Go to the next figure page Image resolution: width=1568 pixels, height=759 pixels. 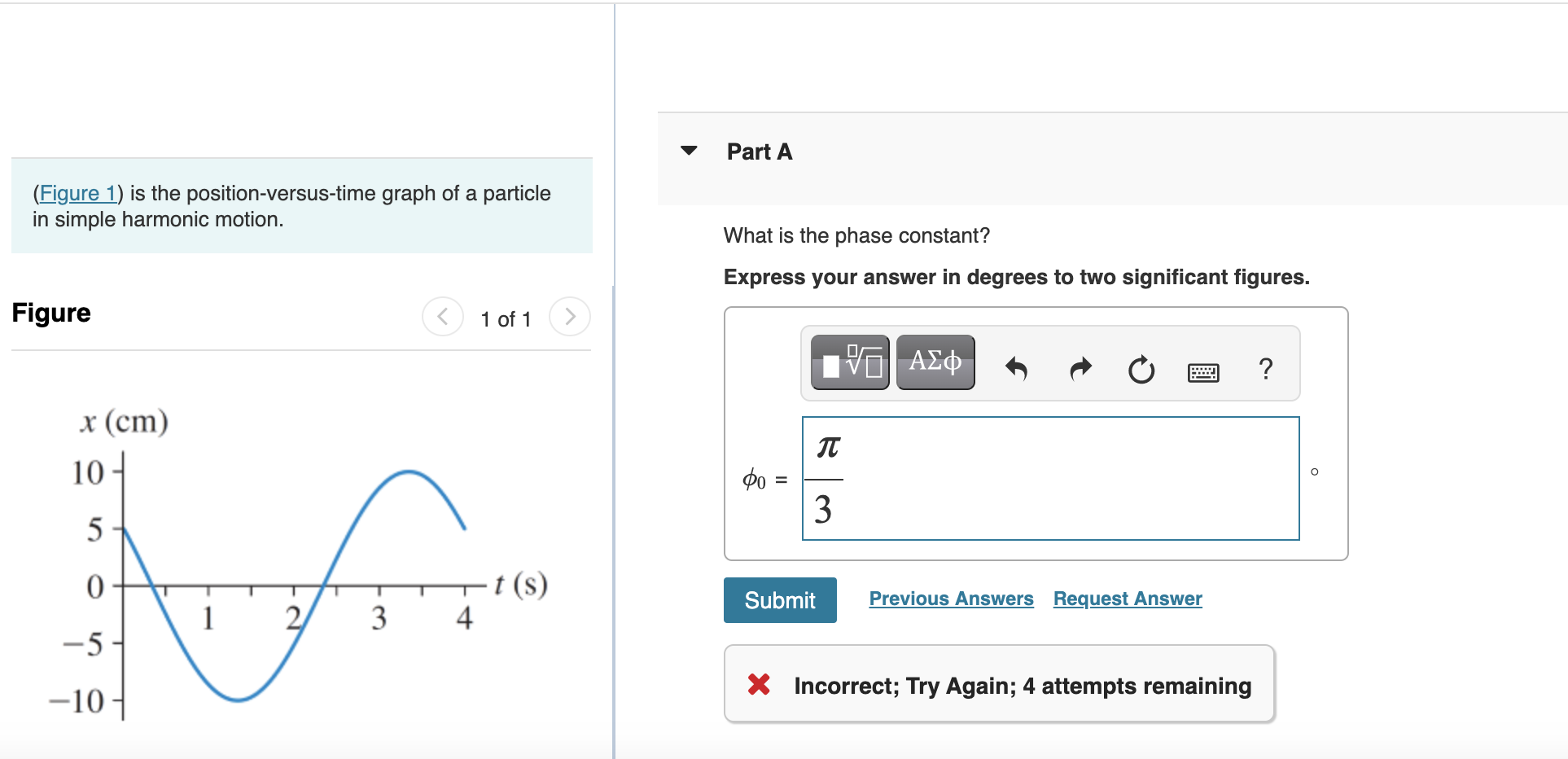click(570, 317)
